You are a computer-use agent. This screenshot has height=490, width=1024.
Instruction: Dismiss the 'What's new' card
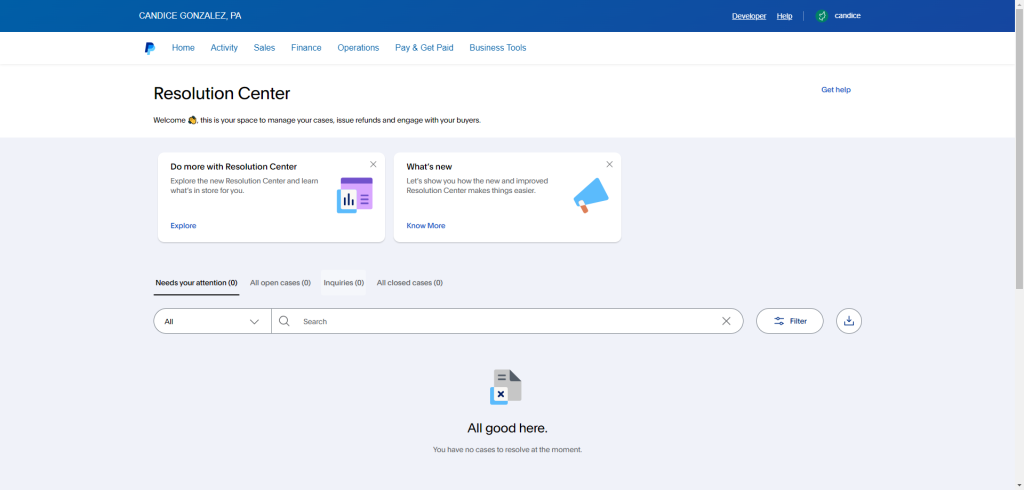pos(609,164)
